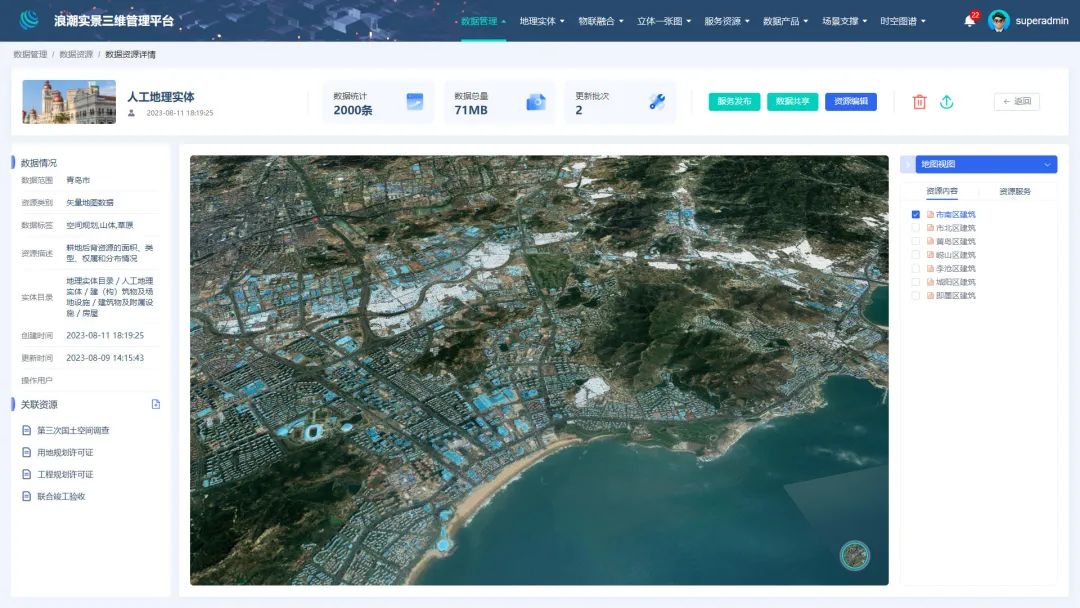Click the document icon beside 关联资源
This screenshot has width=1080, height=608.
pyautogui.click(x=156, y=404)
